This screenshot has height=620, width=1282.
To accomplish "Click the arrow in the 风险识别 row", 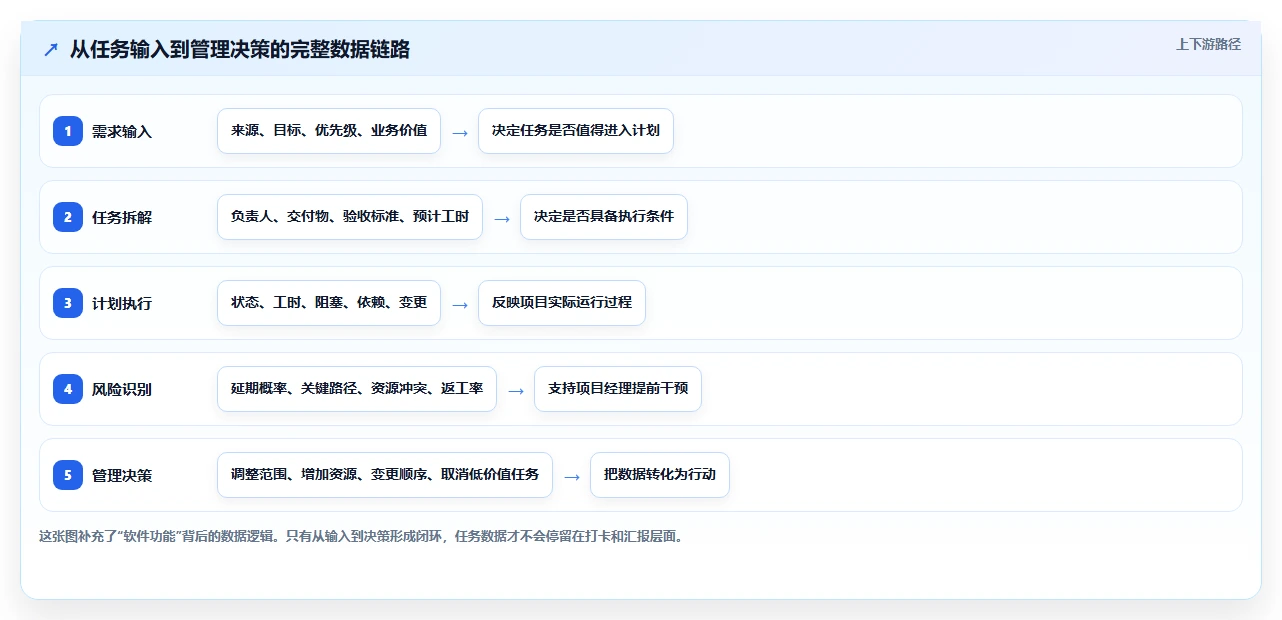I will pyautogui.click(x=516, y=390).
